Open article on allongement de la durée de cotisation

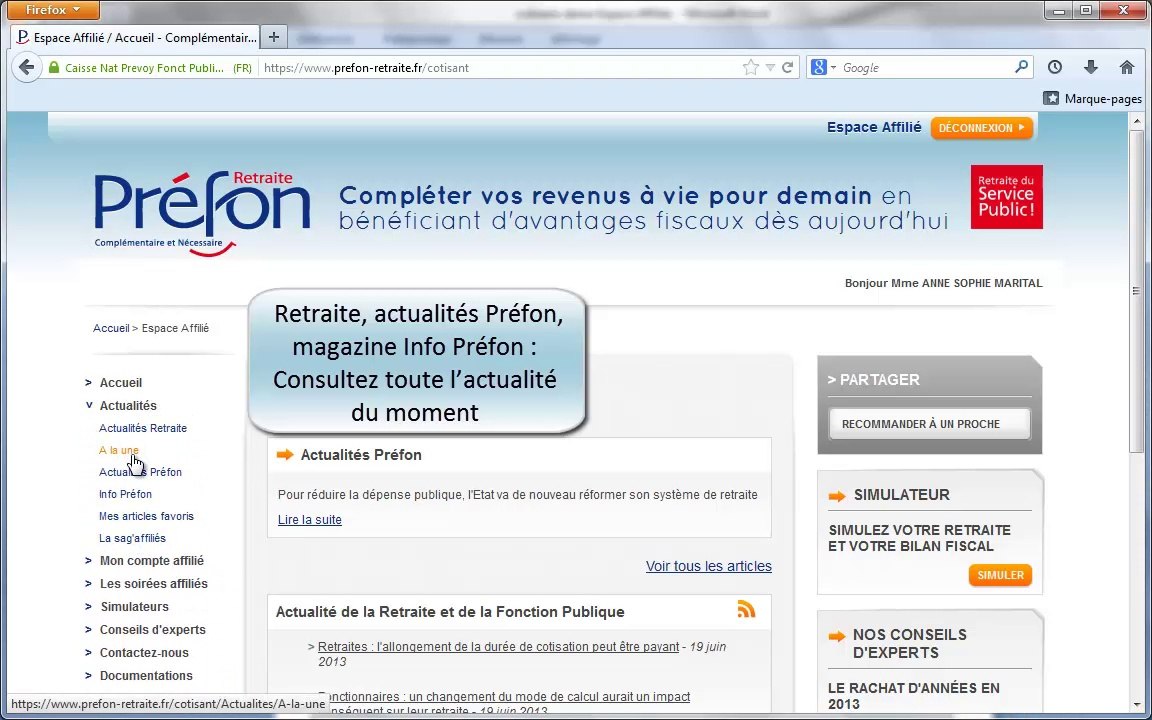click(498, 647)
